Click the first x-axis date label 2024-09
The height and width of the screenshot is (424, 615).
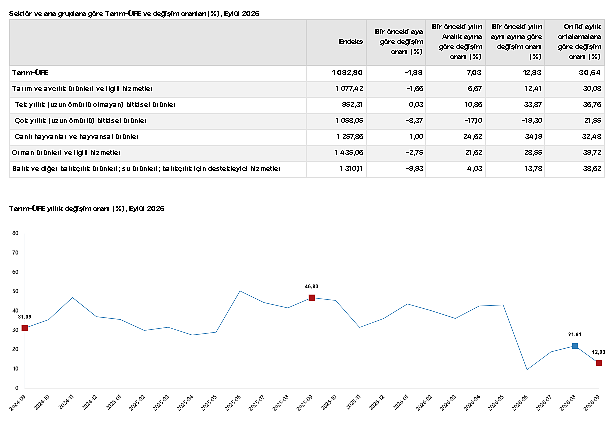click(x=18, y=402)
